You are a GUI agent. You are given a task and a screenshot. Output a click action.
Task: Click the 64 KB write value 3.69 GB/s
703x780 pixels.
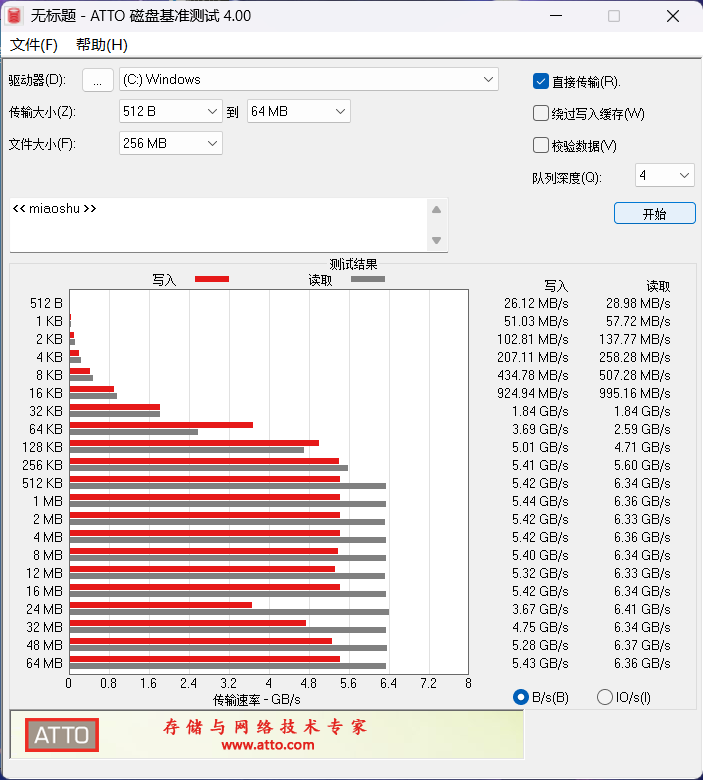point(540,429)
